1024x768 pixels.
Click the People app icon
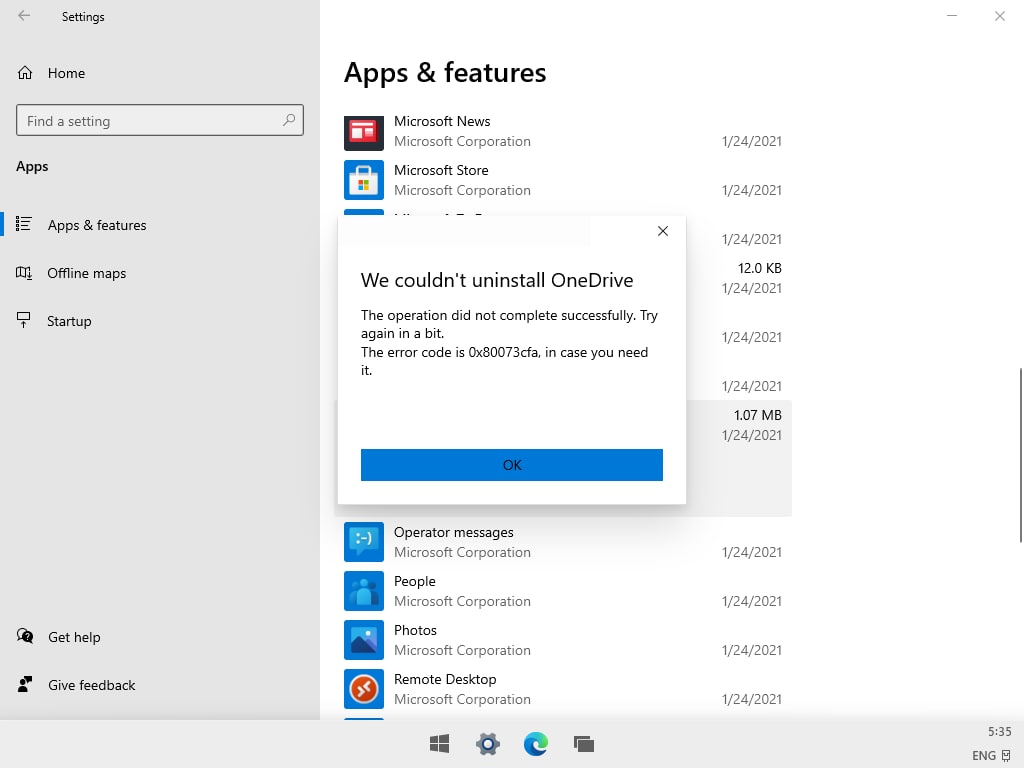pyautogui.click(x=364, y=591)
